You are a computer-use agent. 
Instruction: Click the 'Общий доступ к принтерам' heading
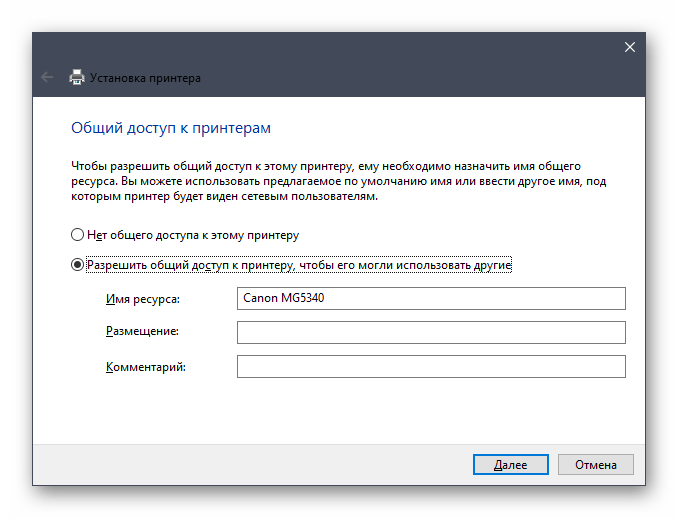click(x=171, y=128)
